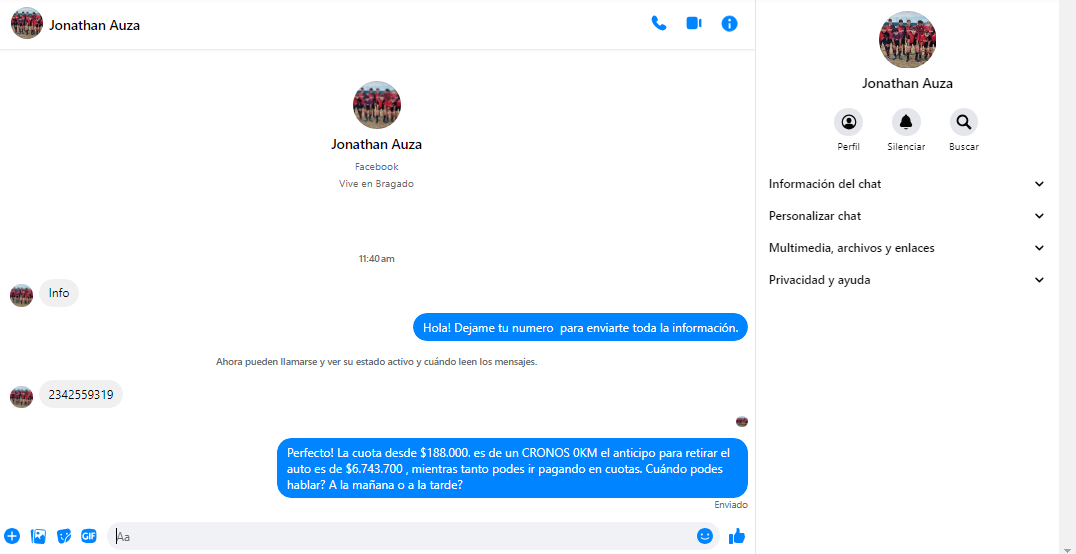Open the GIF picker
The image size is (1076, 554).
[89, 536]
